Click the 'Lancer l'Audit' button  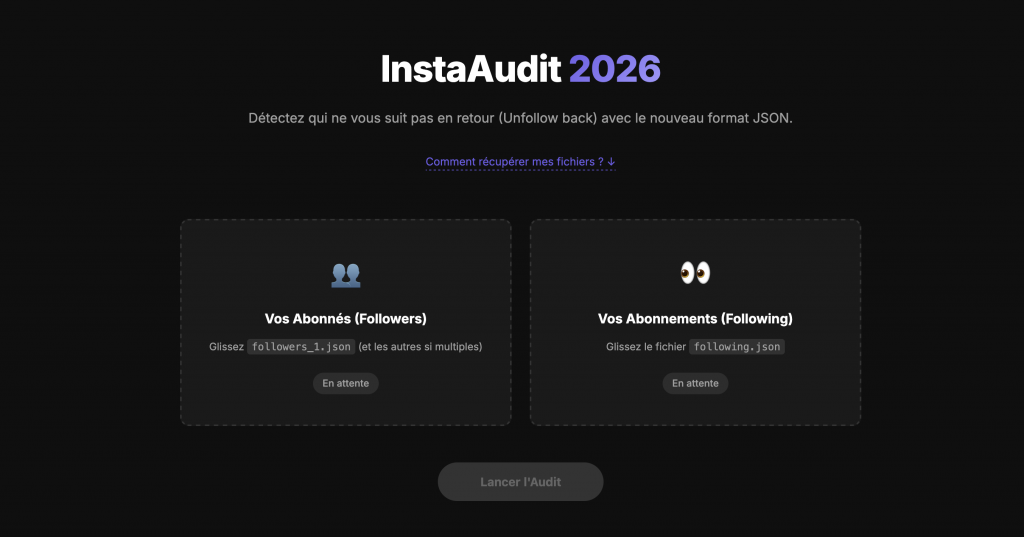coord(520,482)
